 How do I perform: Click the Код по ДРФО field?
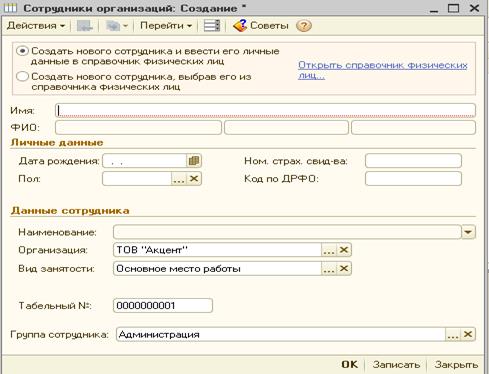tap(413, 179)
